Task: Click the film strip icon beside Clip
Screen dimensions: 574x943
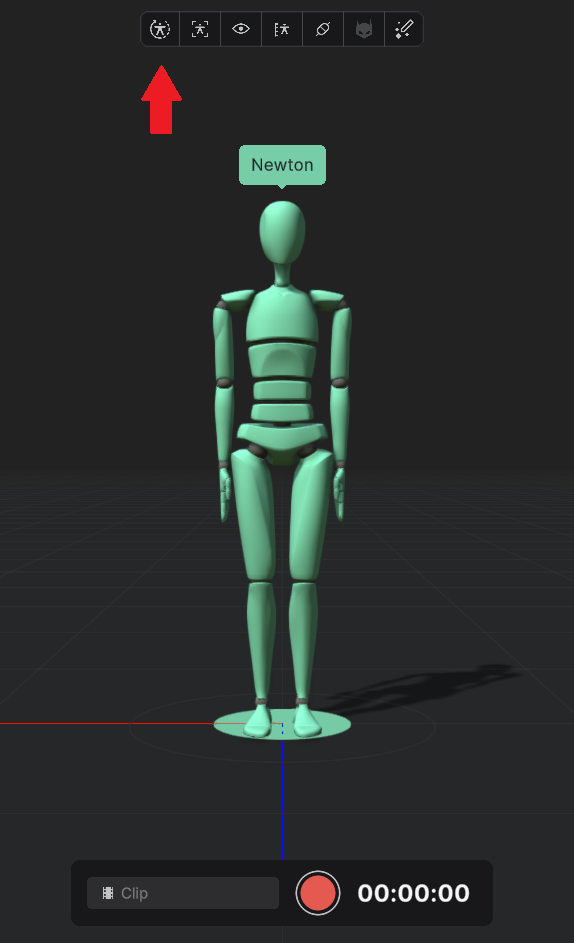Action: (108, 893)
